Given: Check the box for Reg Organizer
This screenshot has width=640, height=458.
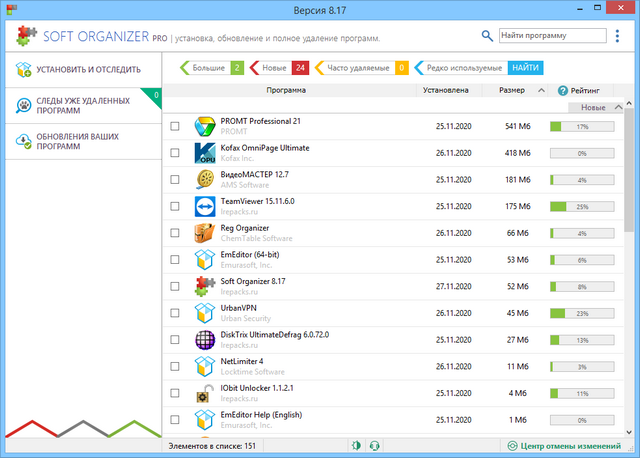Looking at the screenshot, I should pyautogui.click(x=175, y=233).
